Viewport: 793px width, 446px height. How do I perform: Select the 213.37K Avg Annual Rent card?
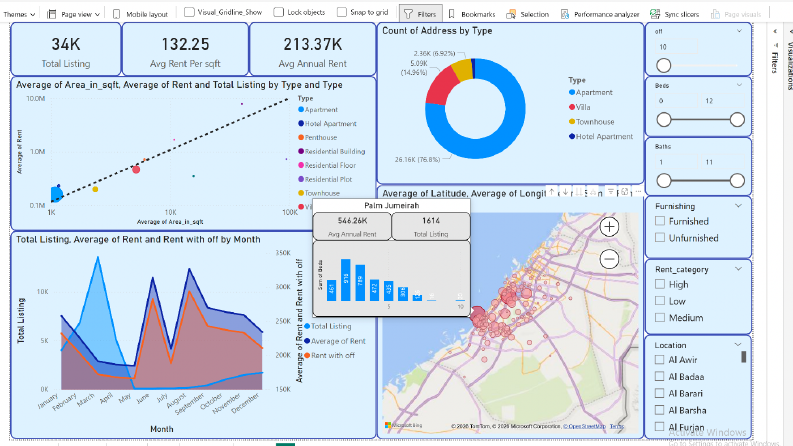point(313,50)
